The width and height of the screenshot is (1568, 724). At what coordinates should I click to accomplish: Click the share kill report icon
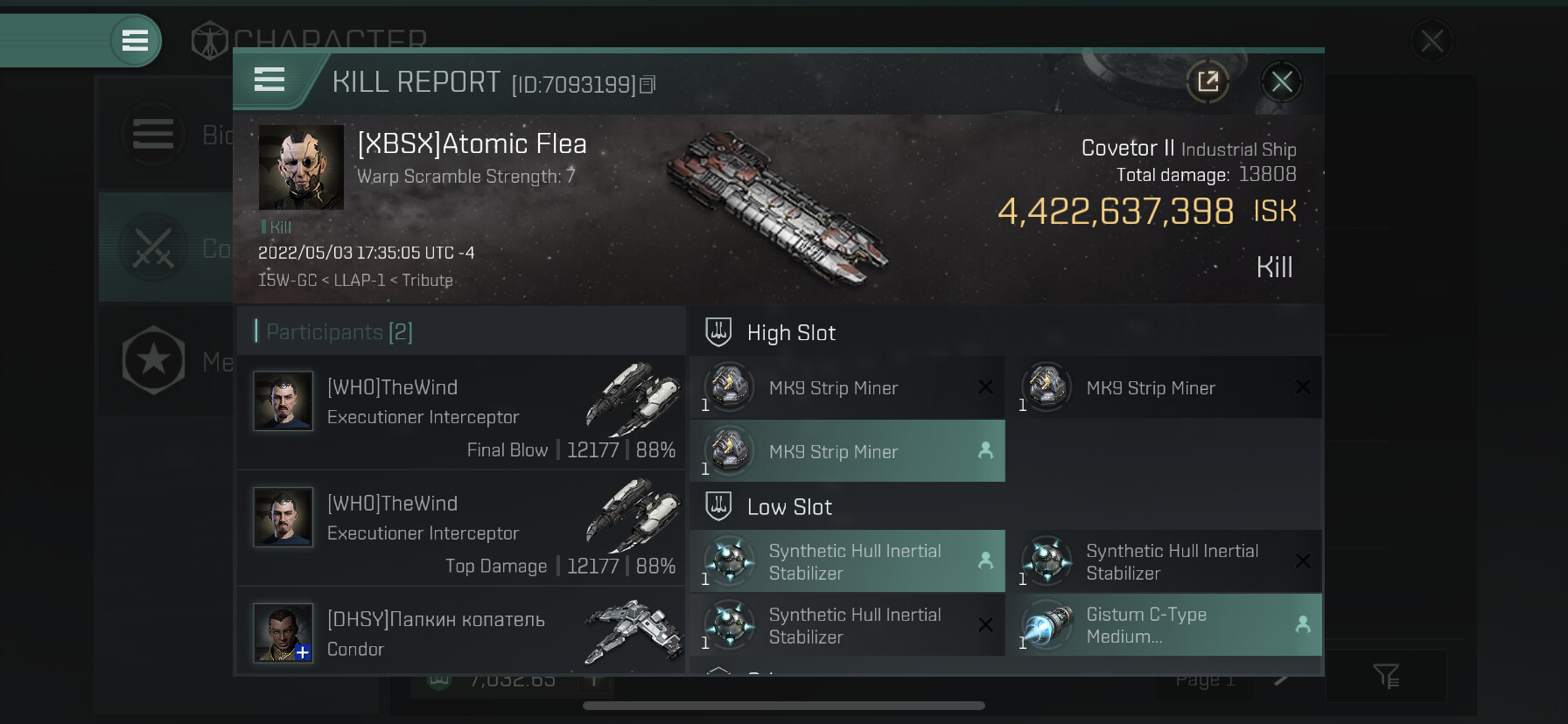[x=1207, y=82]
